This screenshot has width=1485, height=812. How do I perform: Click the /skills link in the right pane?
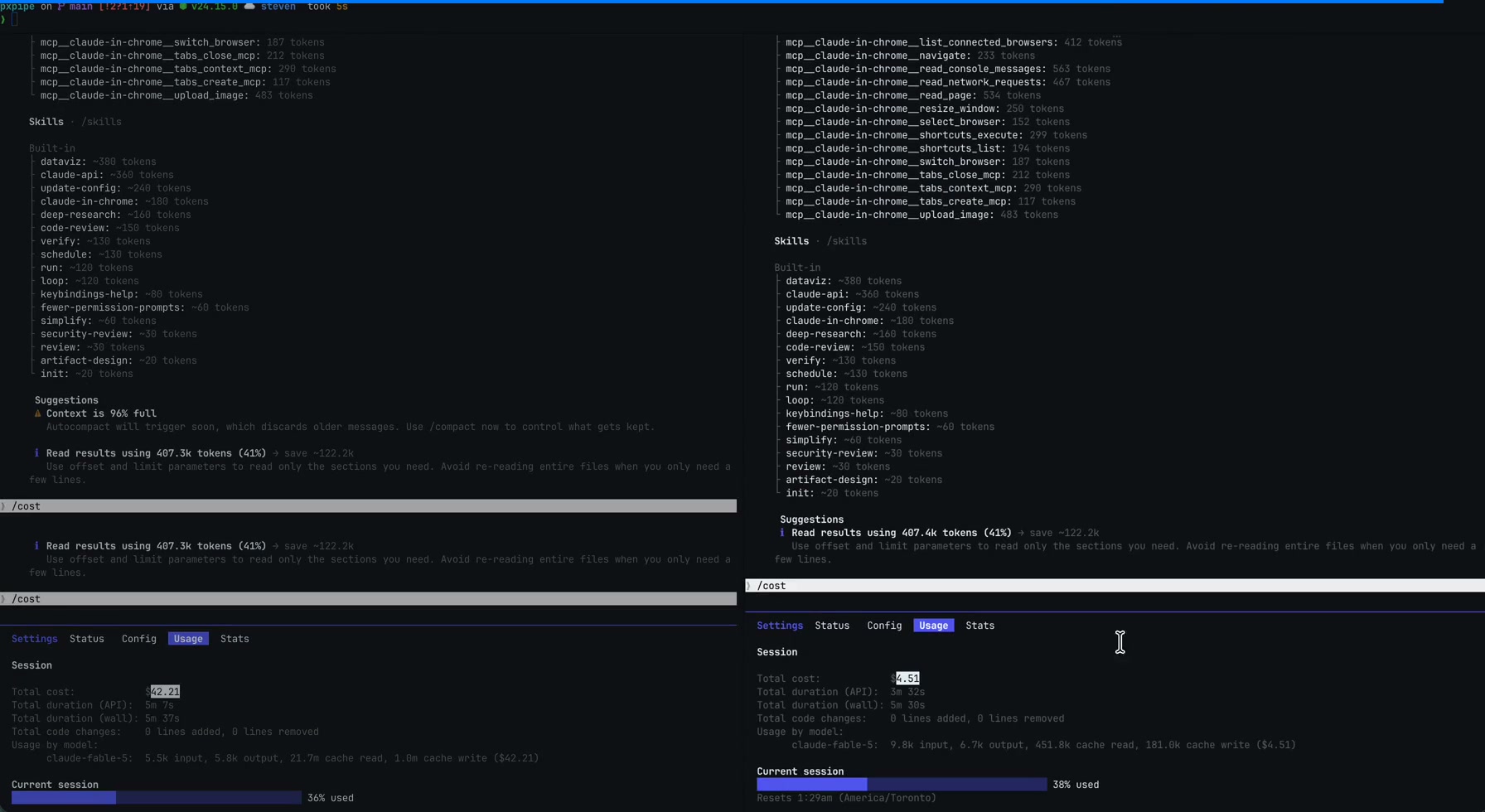847,241
